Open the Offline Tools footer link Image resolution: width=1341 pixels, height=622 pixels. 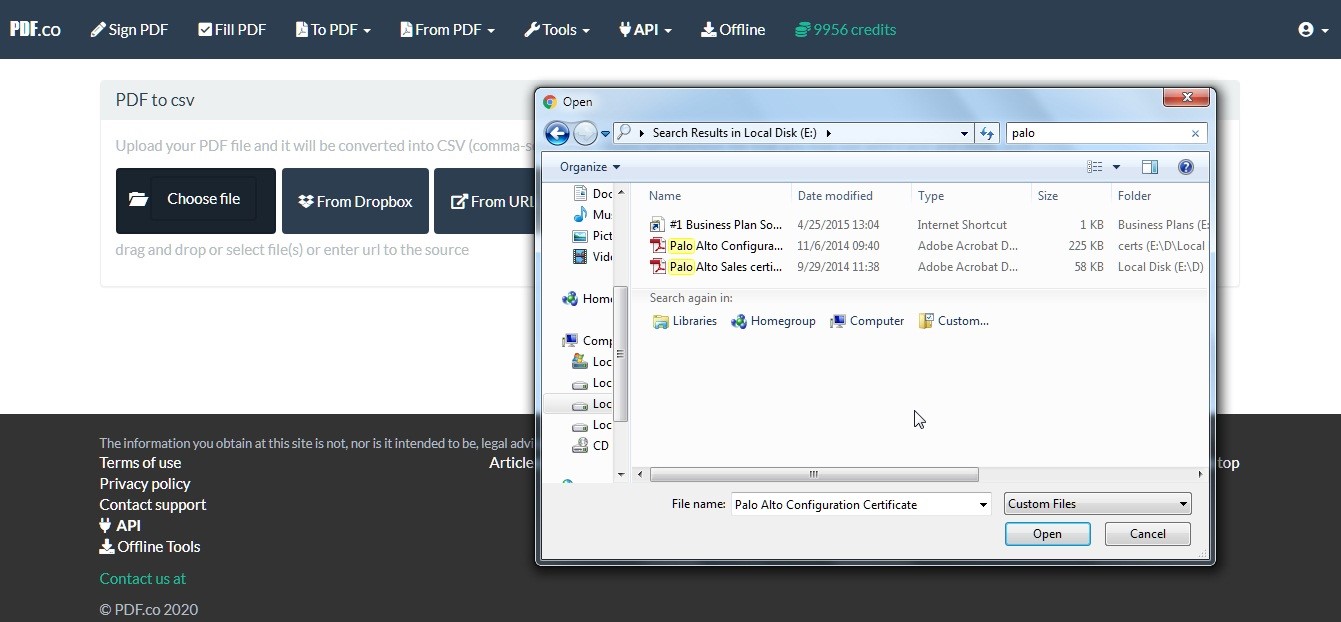point(150,546)
